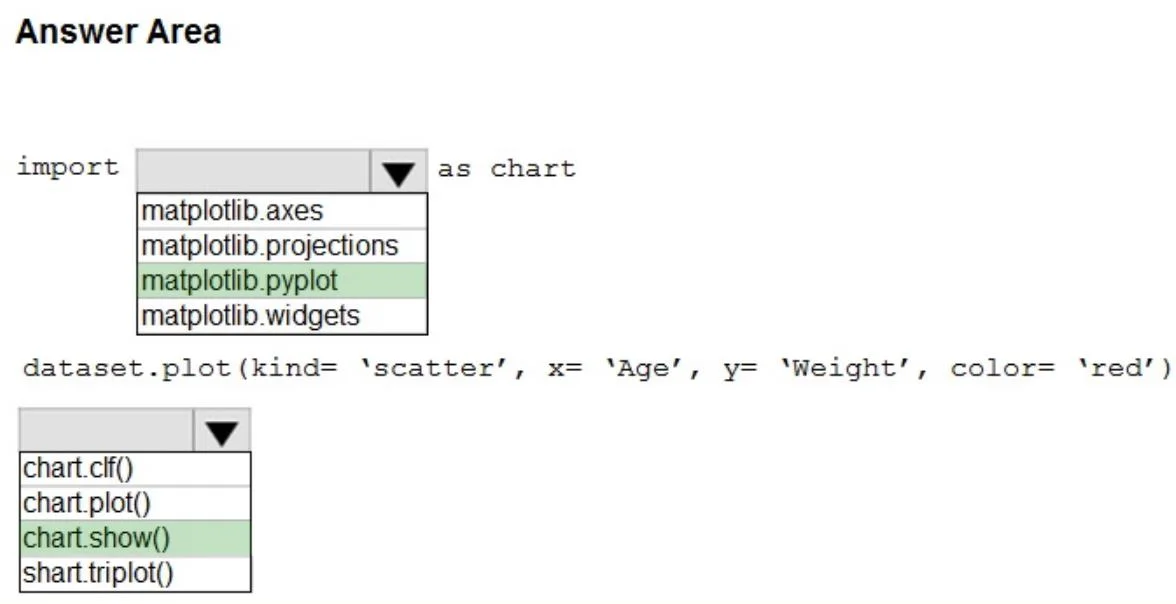Select chart.clf() option
The height and width of the screenshot is (604, 1176).
tap(135, 468)
